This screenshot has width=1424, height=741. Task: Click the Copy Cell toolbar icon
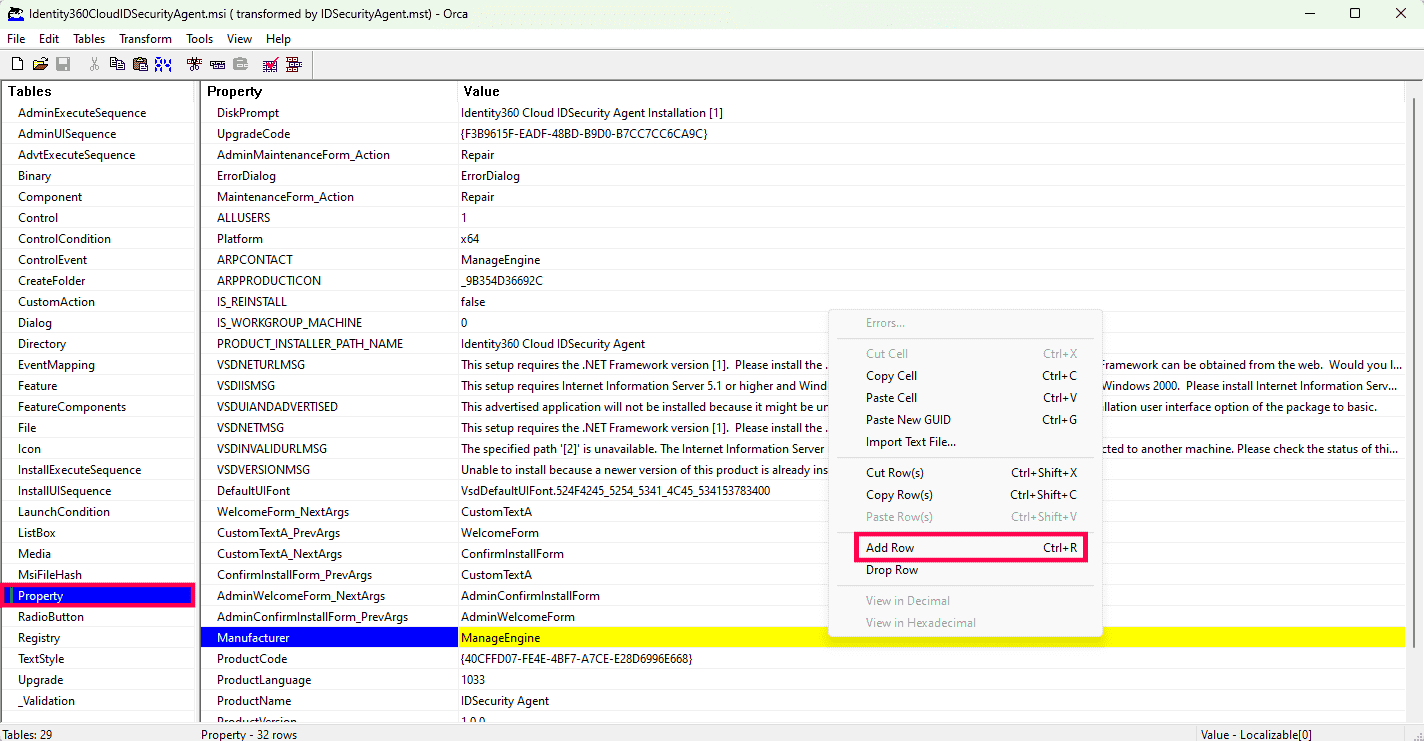point(117,63)
